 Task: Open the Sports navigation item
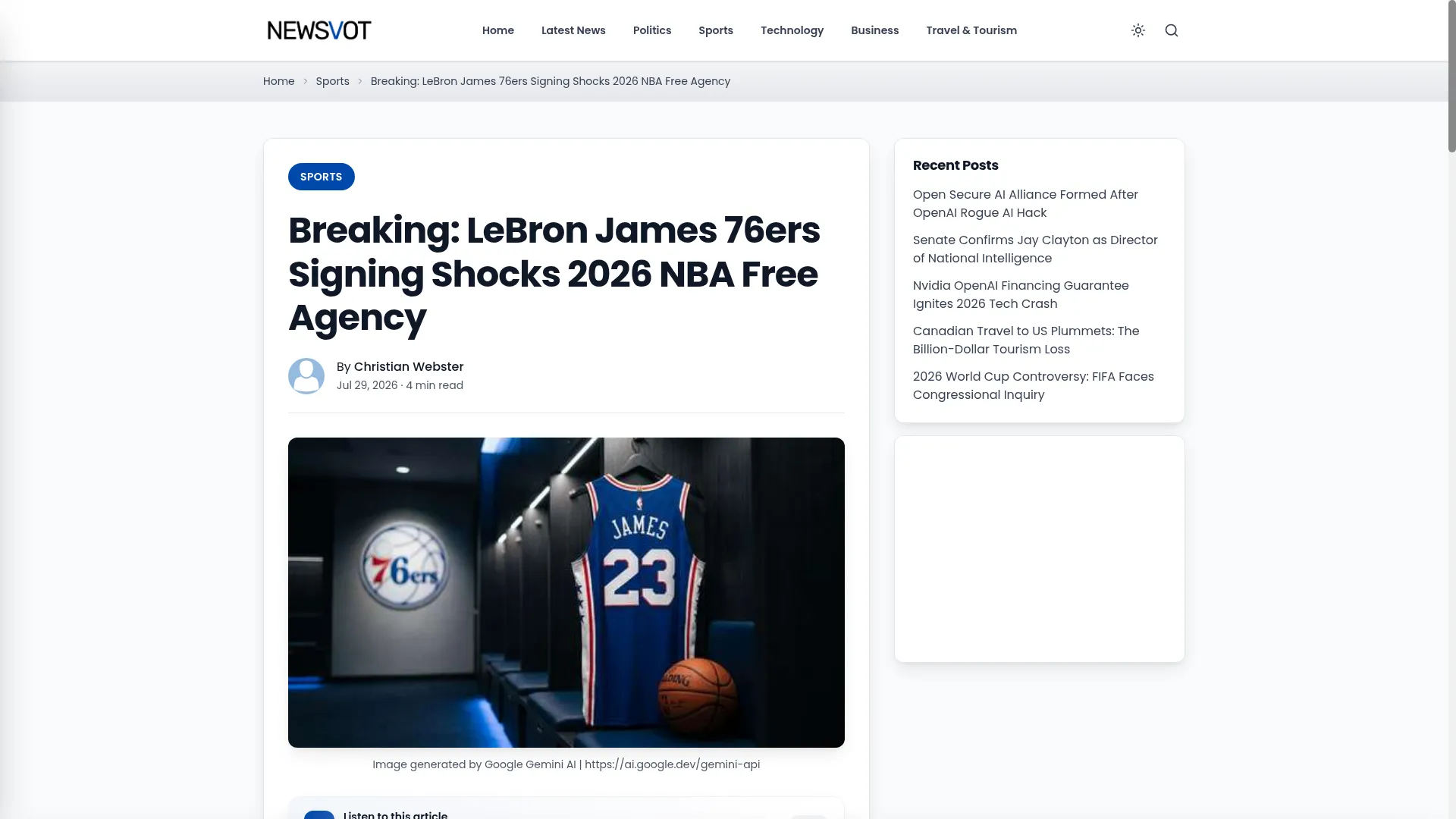[x=716, y=30]
